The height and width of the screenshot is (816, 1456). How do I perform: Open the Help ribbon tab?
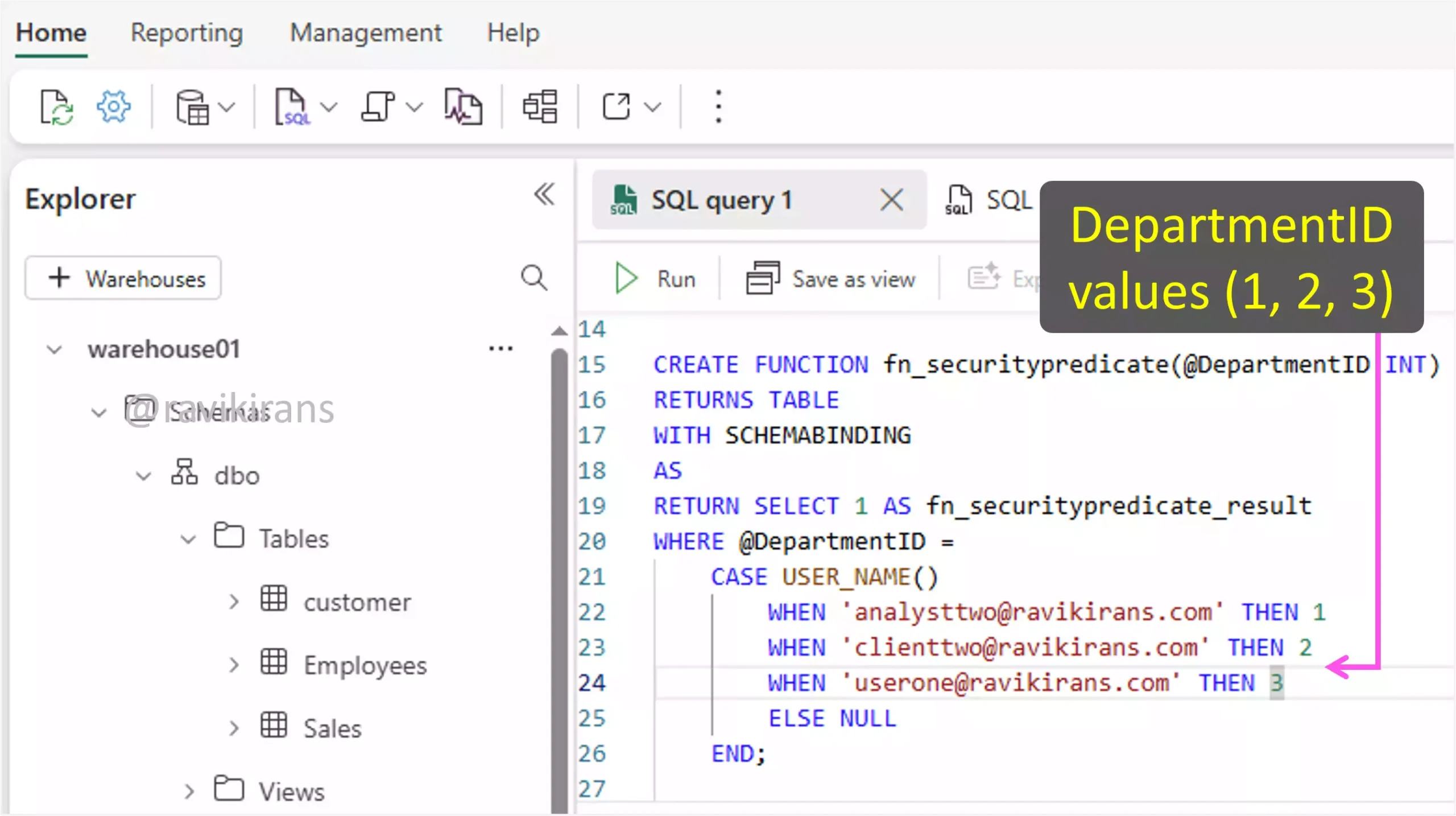(513, 33)
